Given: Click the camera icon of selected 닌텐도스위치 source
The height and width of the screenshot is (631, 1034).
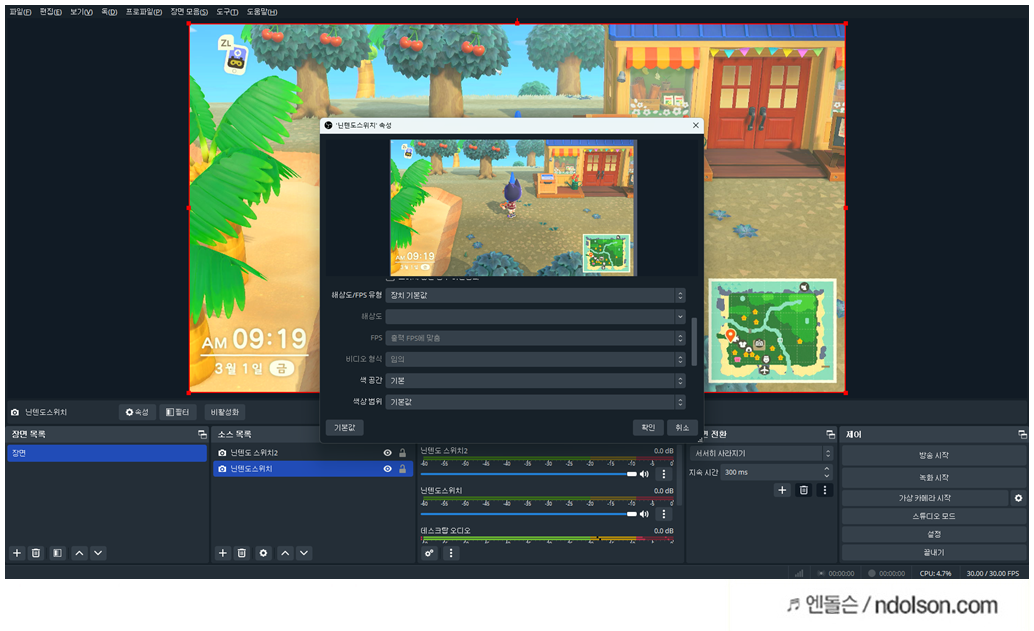Looking at the screenshot, I should (x=222, y=469).
